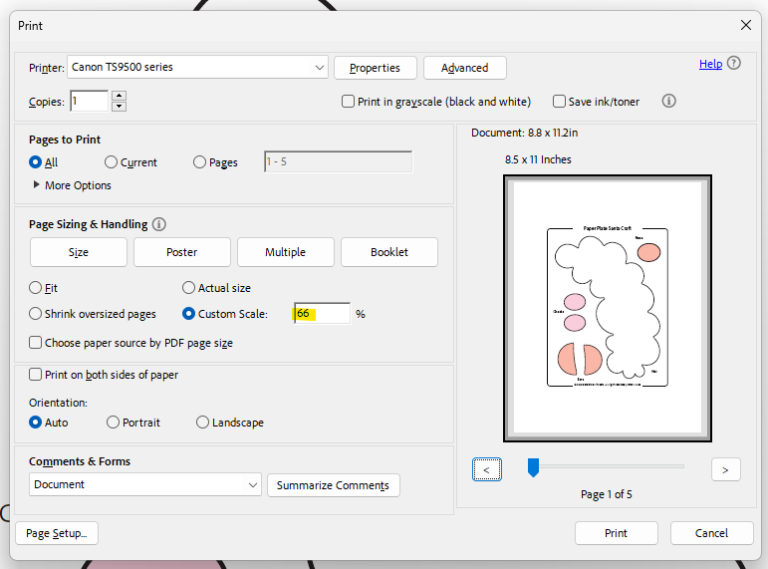Select the Landscape orientation radio button
Viewport: 768px width, 569px height.
click(x=203, y=423)
